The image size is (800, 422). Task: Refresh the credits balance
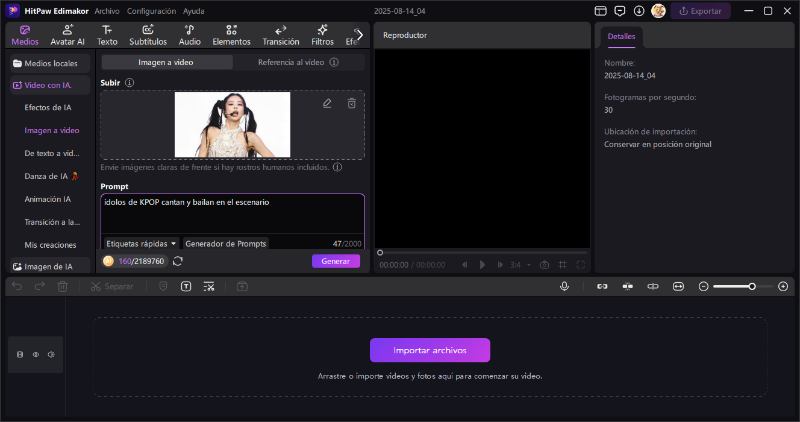178,261
